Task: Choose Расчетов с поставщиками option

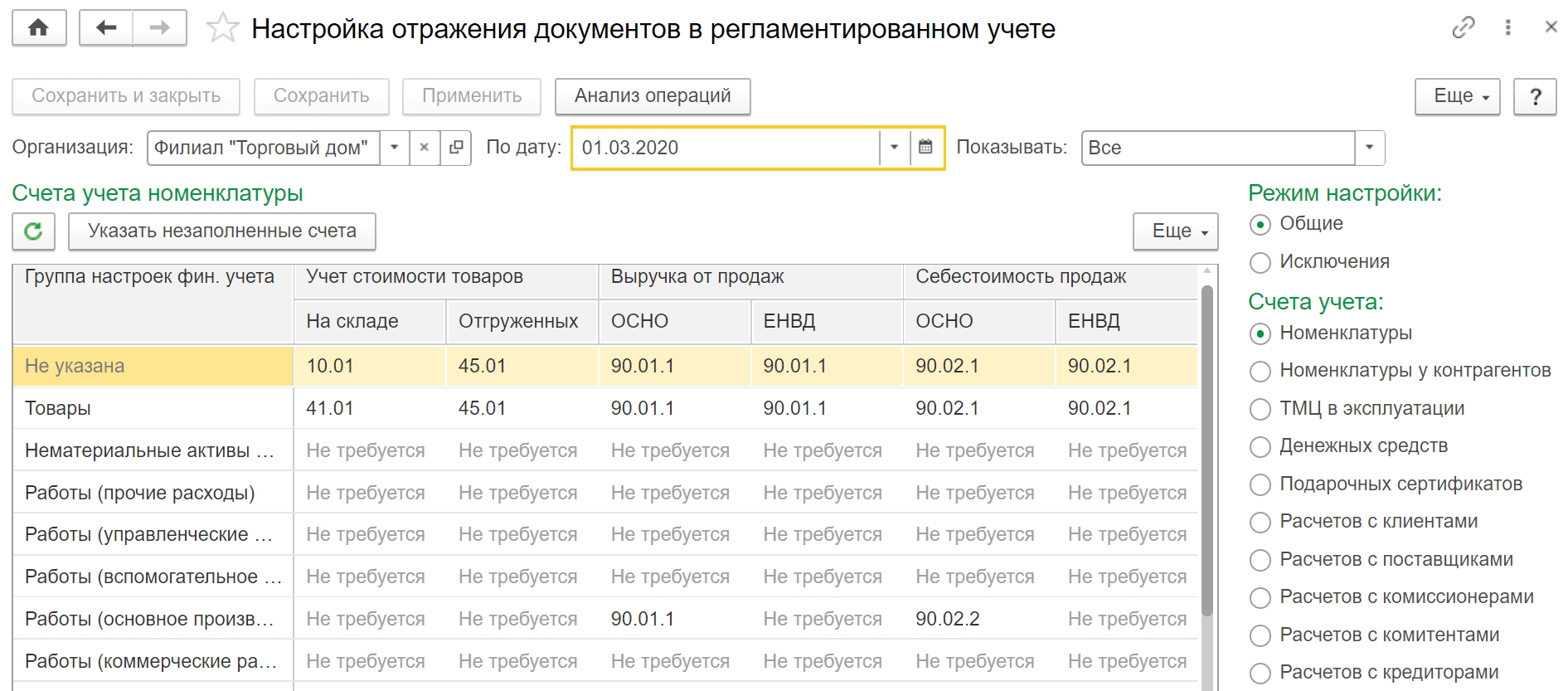Action: [x=1381, y=560]
